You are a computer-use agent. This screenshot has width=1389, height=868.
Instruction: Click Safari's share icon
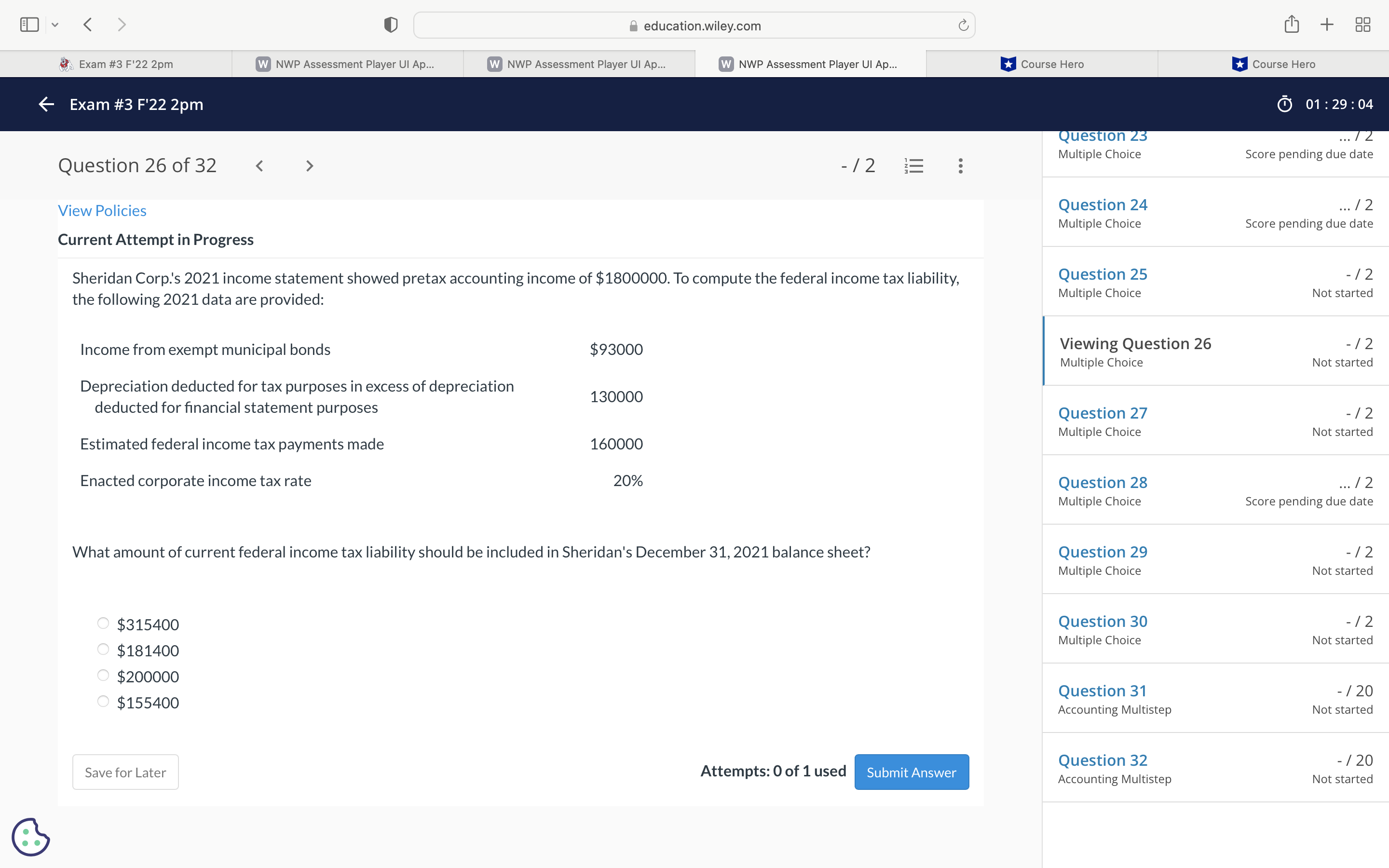pos(1292,25)
